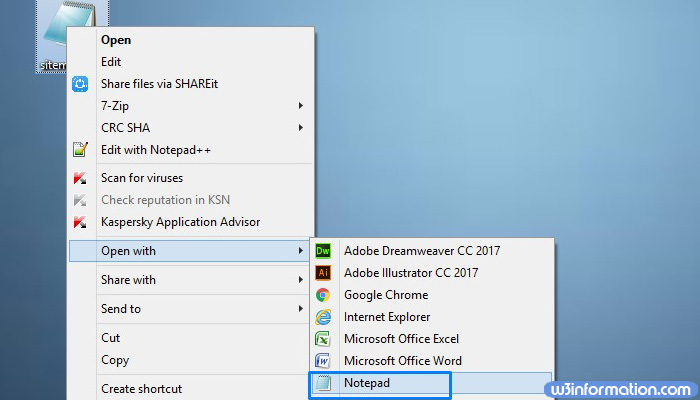Image resolution: width=700 pixels, height=400 pixels.
Task: Select Share files via SHAREit
Action: click(191, 84)
